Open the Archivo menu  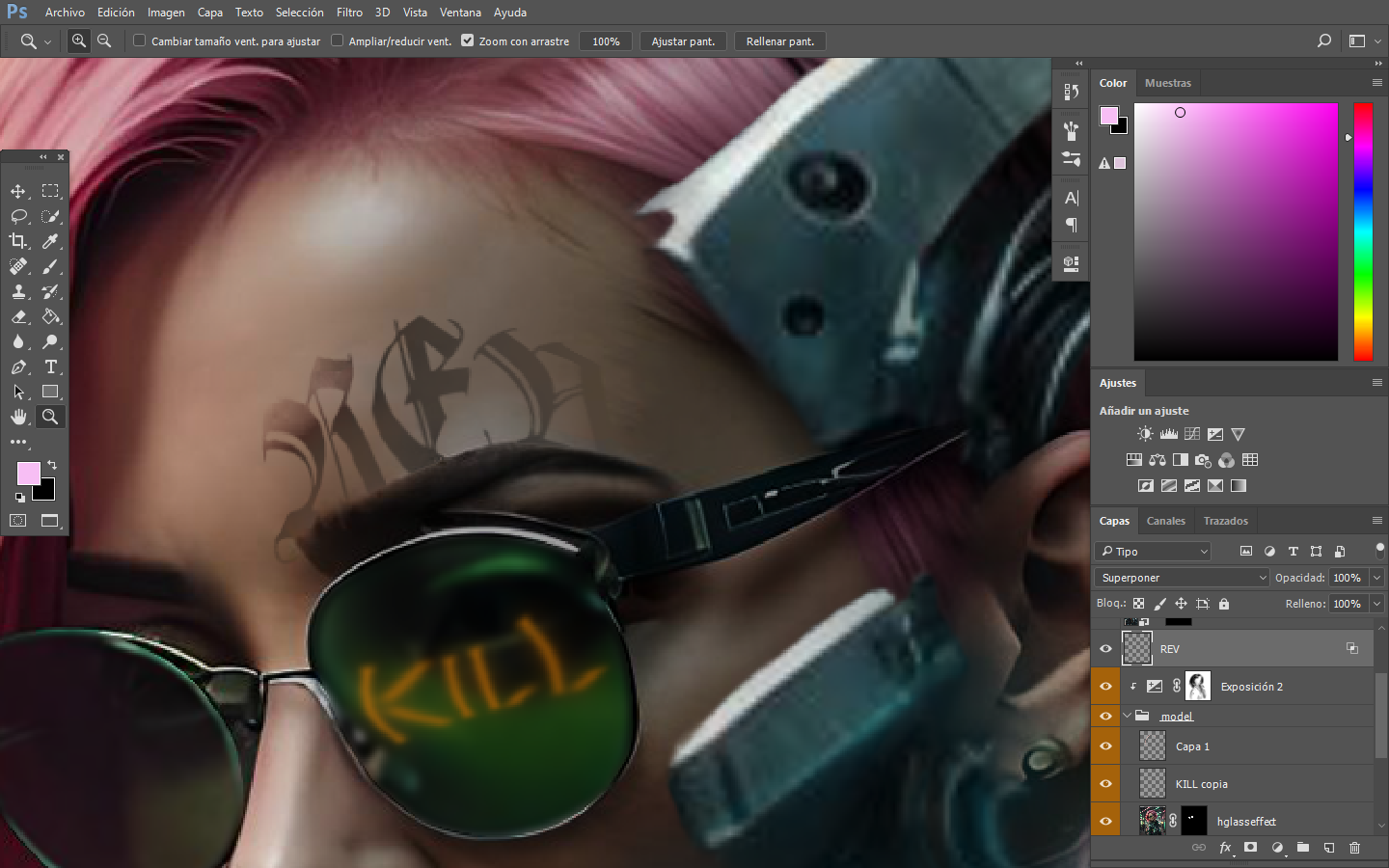tap(65, 13)
